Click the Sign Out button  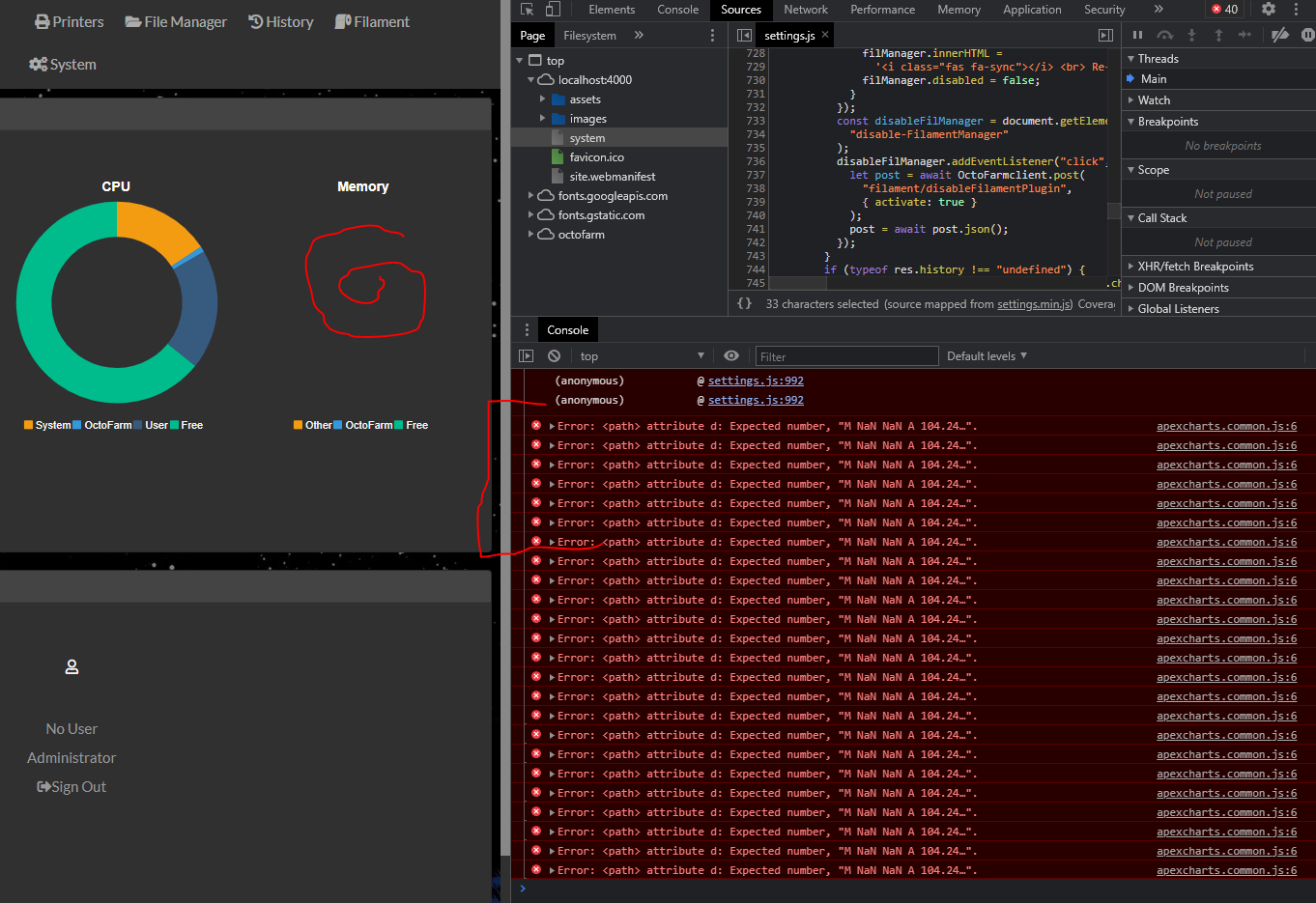coord(71,786)
